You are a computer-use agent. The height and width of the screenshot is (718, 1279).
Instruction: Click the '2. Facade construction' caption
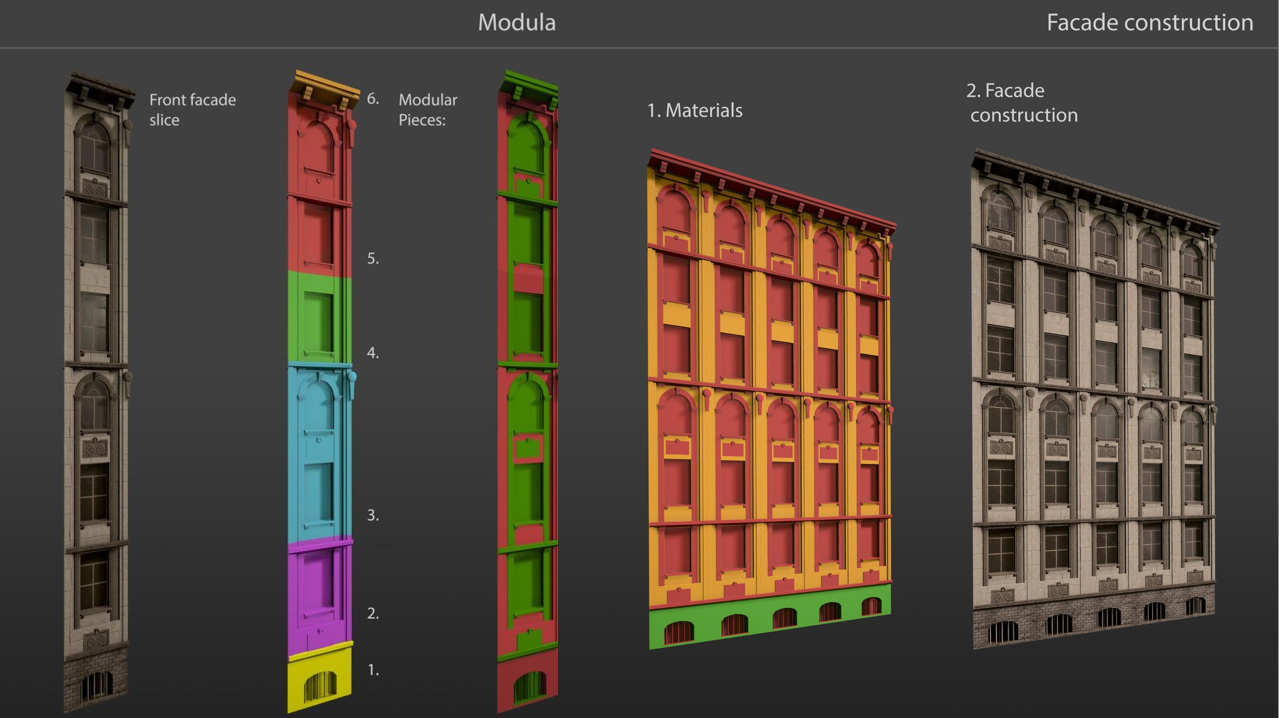pos(1021,102)
